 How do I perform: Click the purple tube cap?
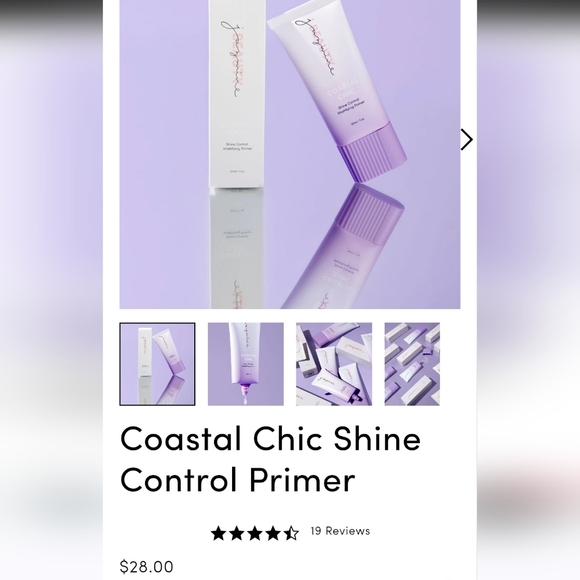click(373, 152)
